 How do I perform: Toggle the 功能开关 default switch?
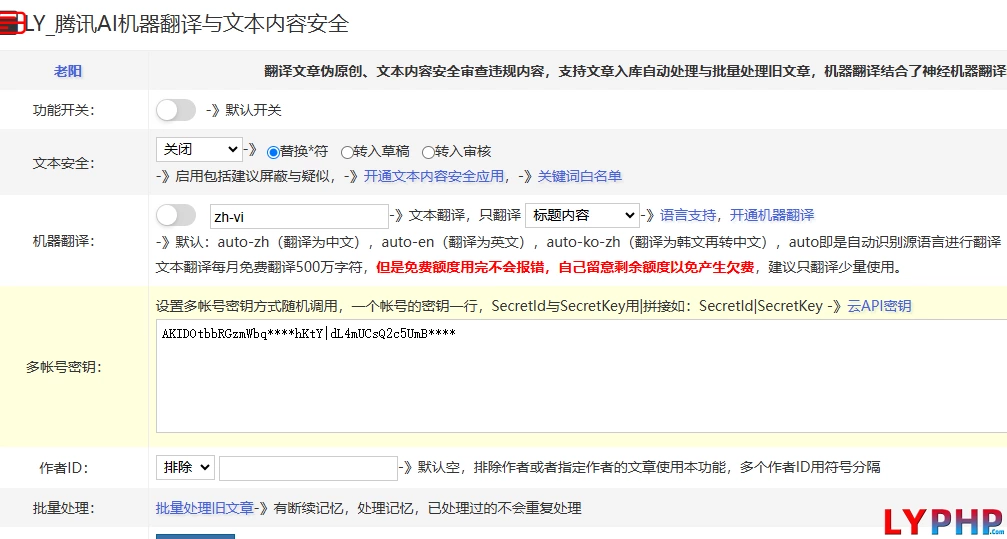pyautogui.click(x=176, y=110)
